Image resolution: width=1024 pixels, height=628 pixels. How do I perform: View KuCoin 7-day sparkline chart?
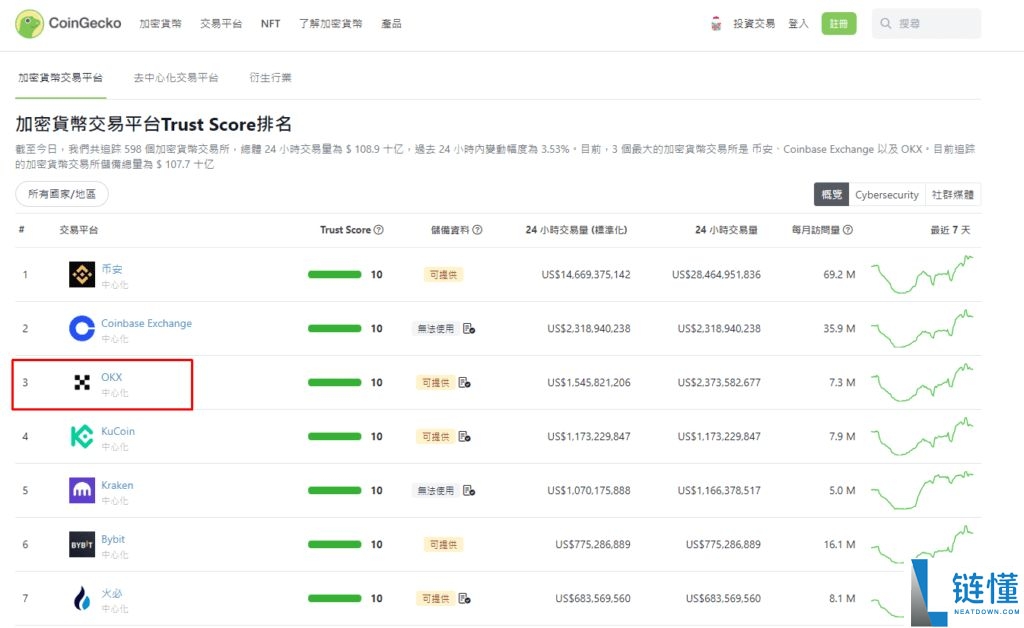(922, 437)
